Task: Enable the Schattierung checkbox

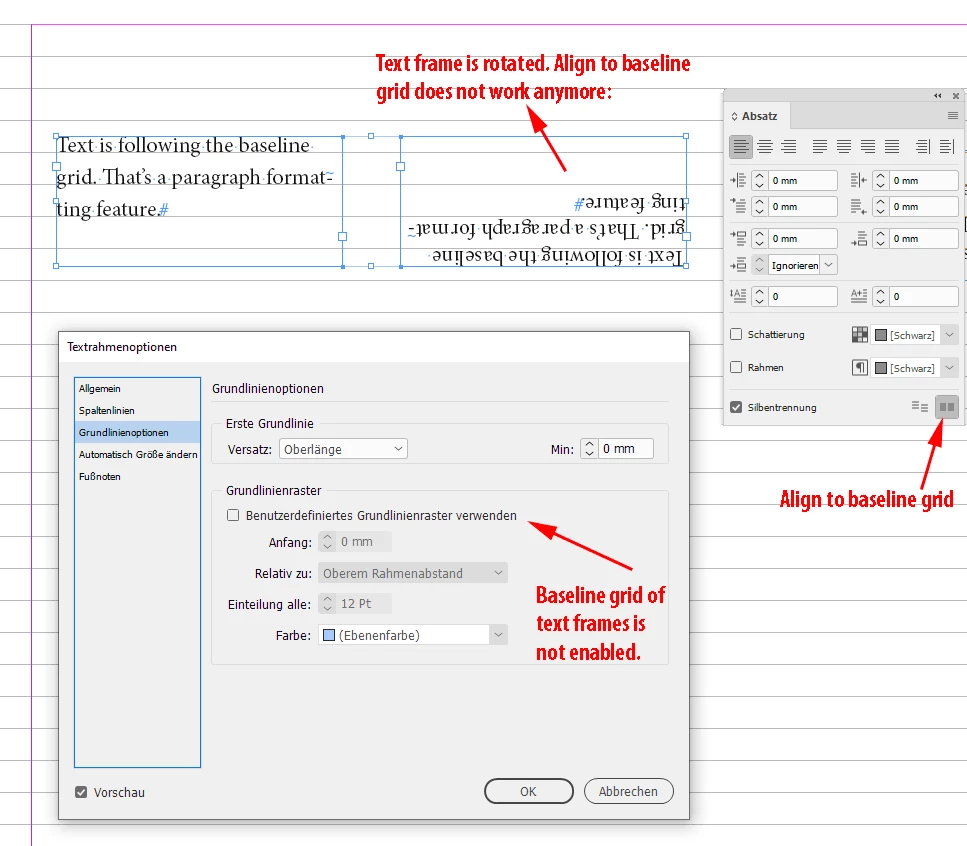Action: click(736, 334)
